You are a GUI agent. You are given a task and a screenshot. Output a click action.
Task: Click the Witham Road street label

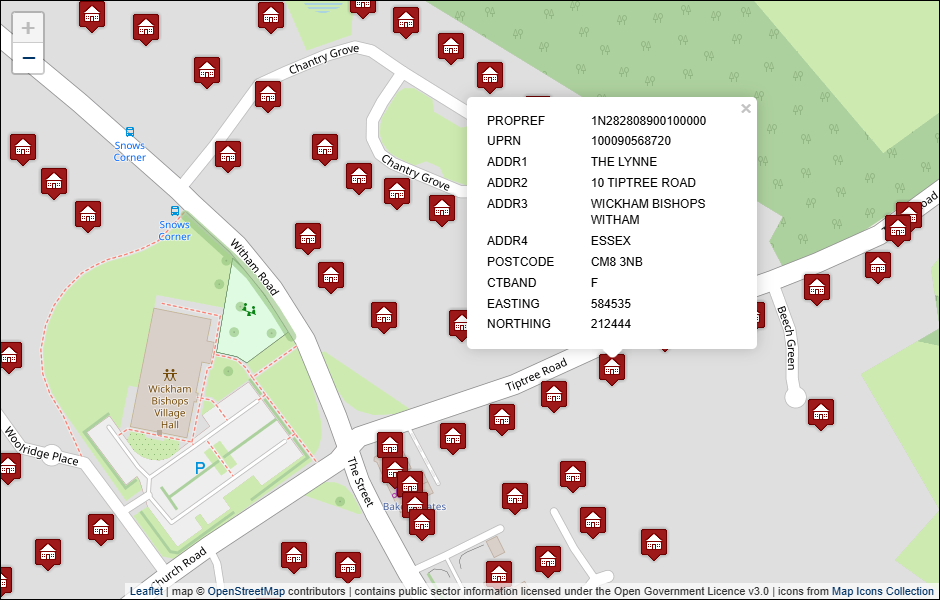(255, 267)
